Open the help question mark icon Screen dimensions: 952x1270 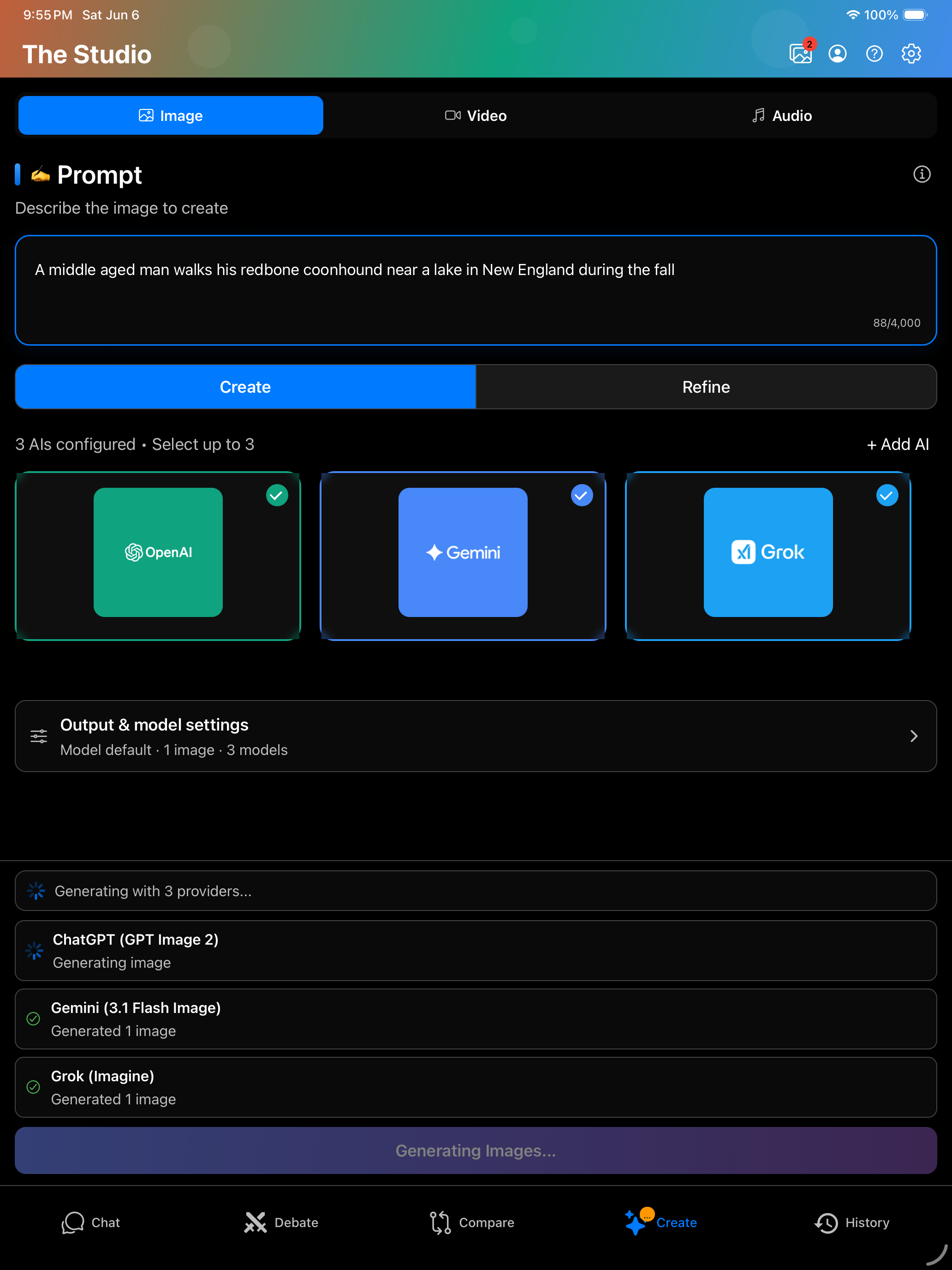[x=875, y=54]
